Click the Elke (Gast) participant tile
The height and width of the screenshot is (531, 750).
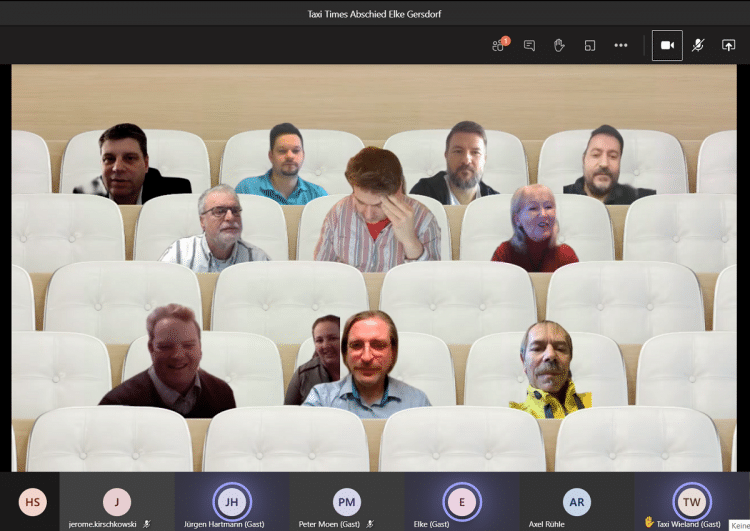(x=462, y=502)
